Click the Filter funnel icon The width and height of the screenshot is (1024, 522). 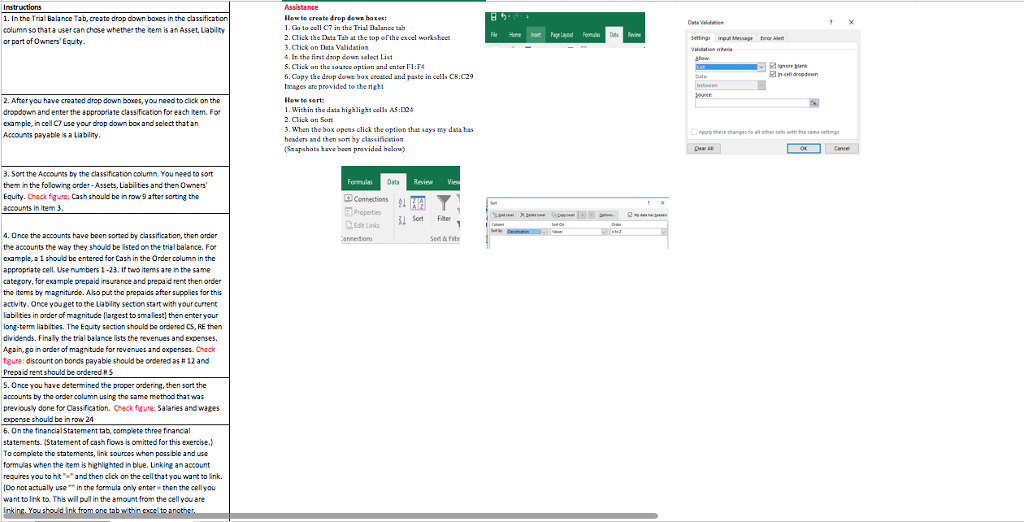(x=445, y=203)
